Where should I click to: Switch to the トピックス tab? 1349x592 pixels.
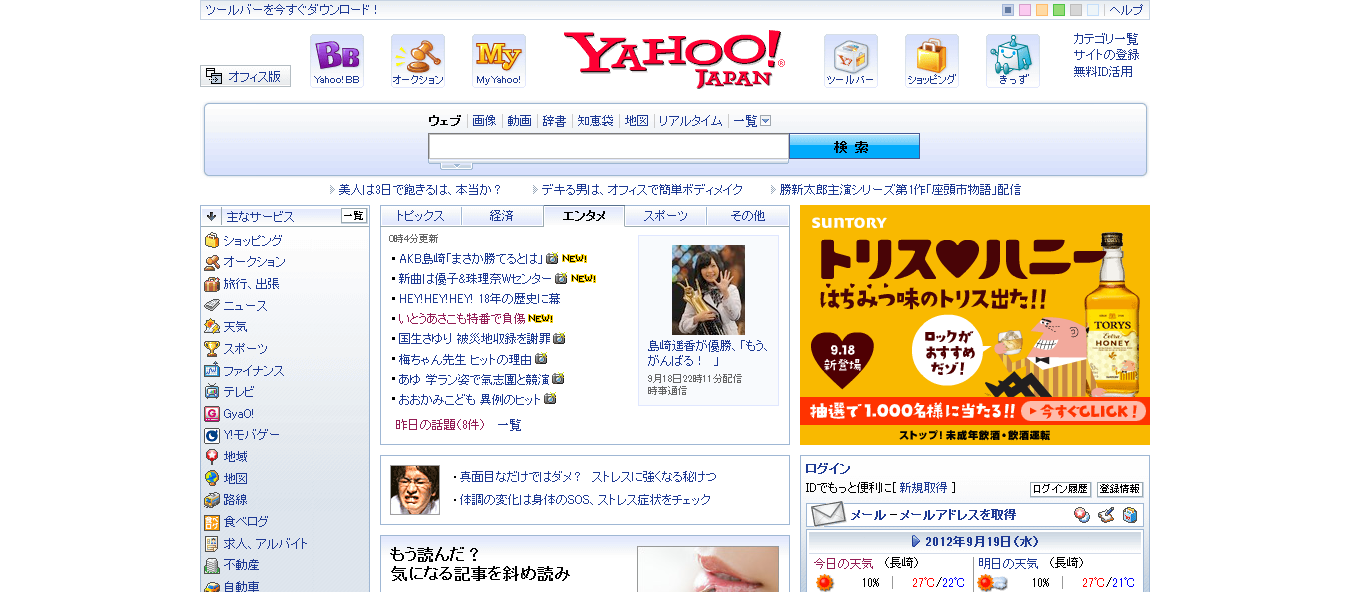[x=420, y=216]
